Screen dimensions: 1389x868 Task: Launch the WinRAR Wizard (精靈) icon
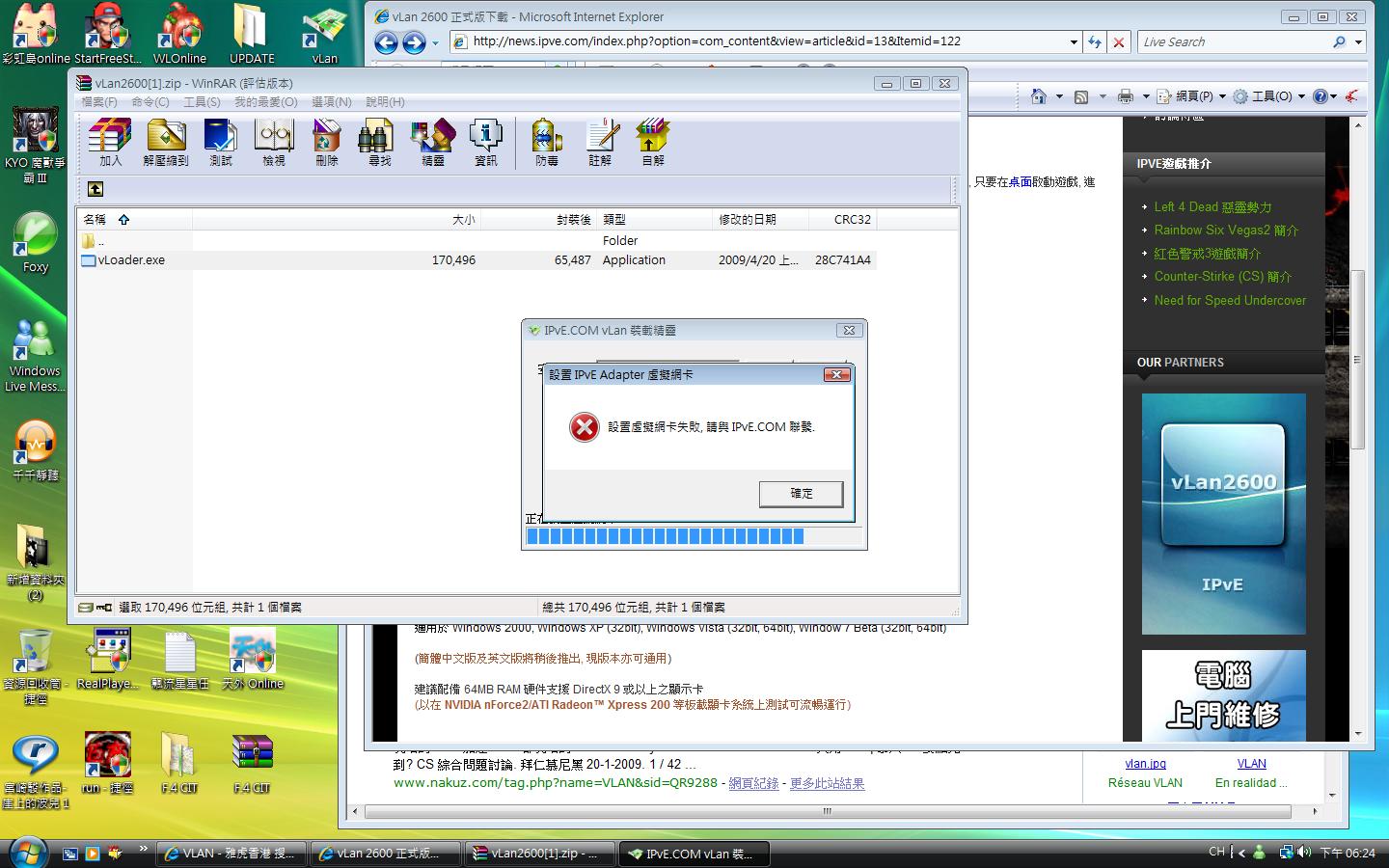click(x=433, y=143)
